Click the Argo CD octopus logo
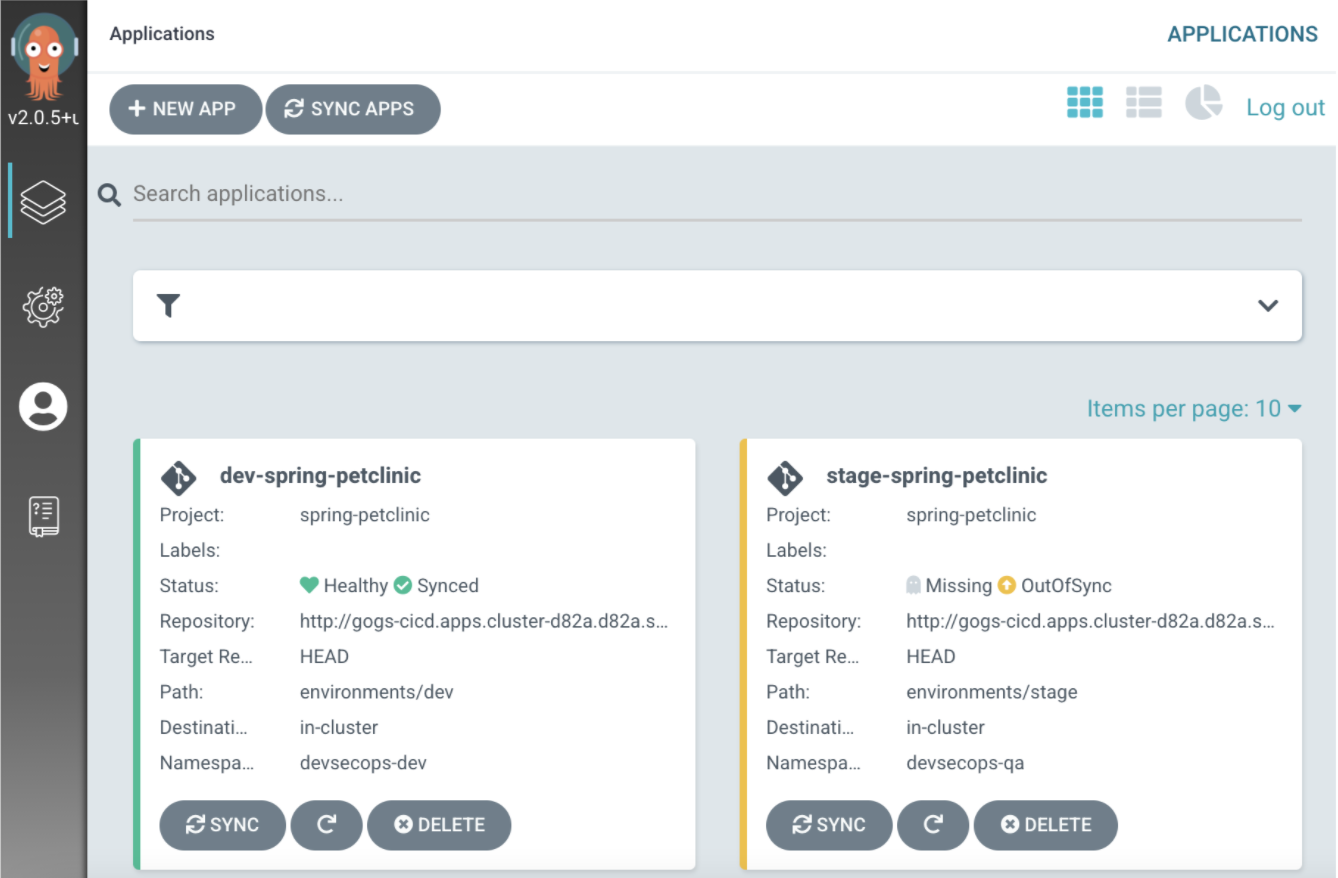Viewport: 1338px width, 878px height. pos(42,55)
